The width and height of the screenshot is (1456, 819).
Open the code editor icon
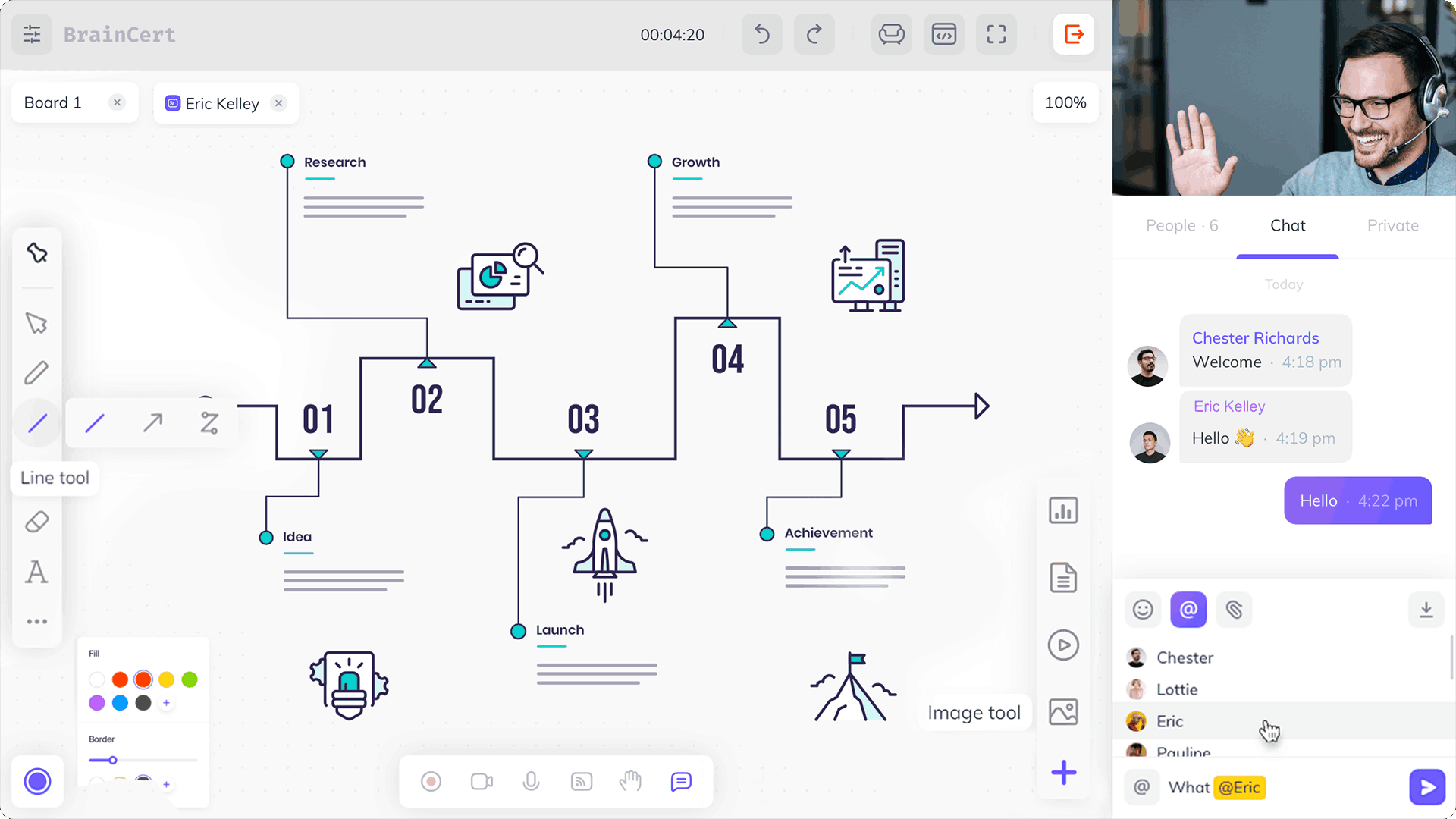[943, 34]
